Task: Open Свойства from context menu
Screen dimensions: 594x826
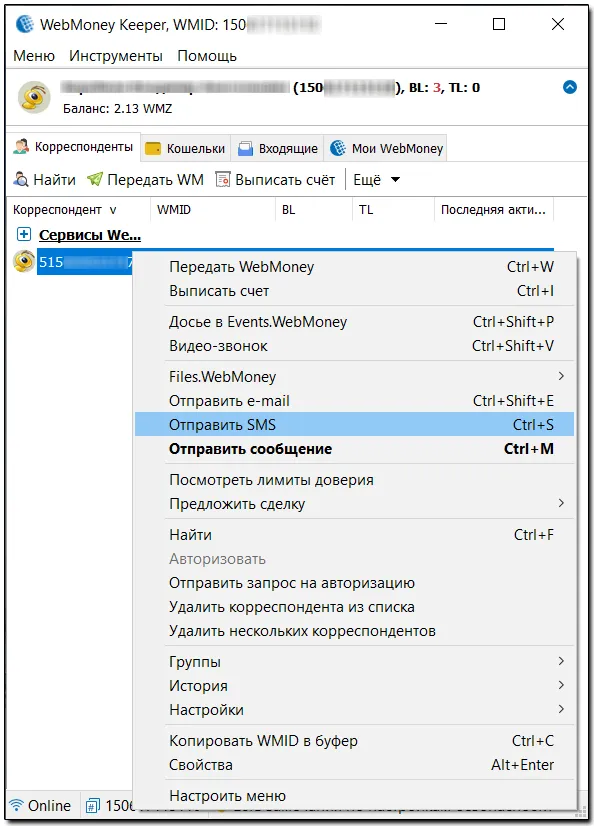Action: click(x=354, y=764)
